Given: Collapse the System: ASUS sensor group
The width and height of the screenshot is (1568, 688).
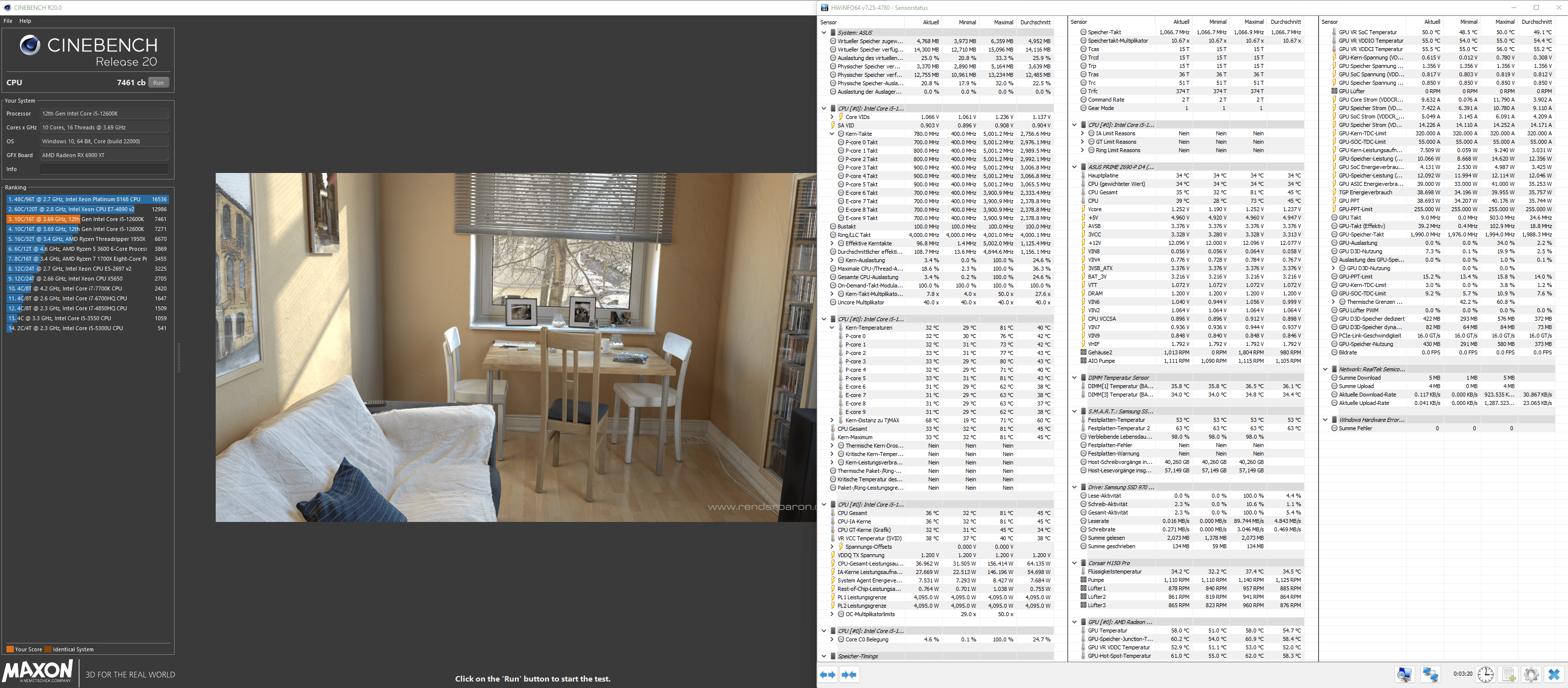Looking at the screenshot, I should click(824, 33).
